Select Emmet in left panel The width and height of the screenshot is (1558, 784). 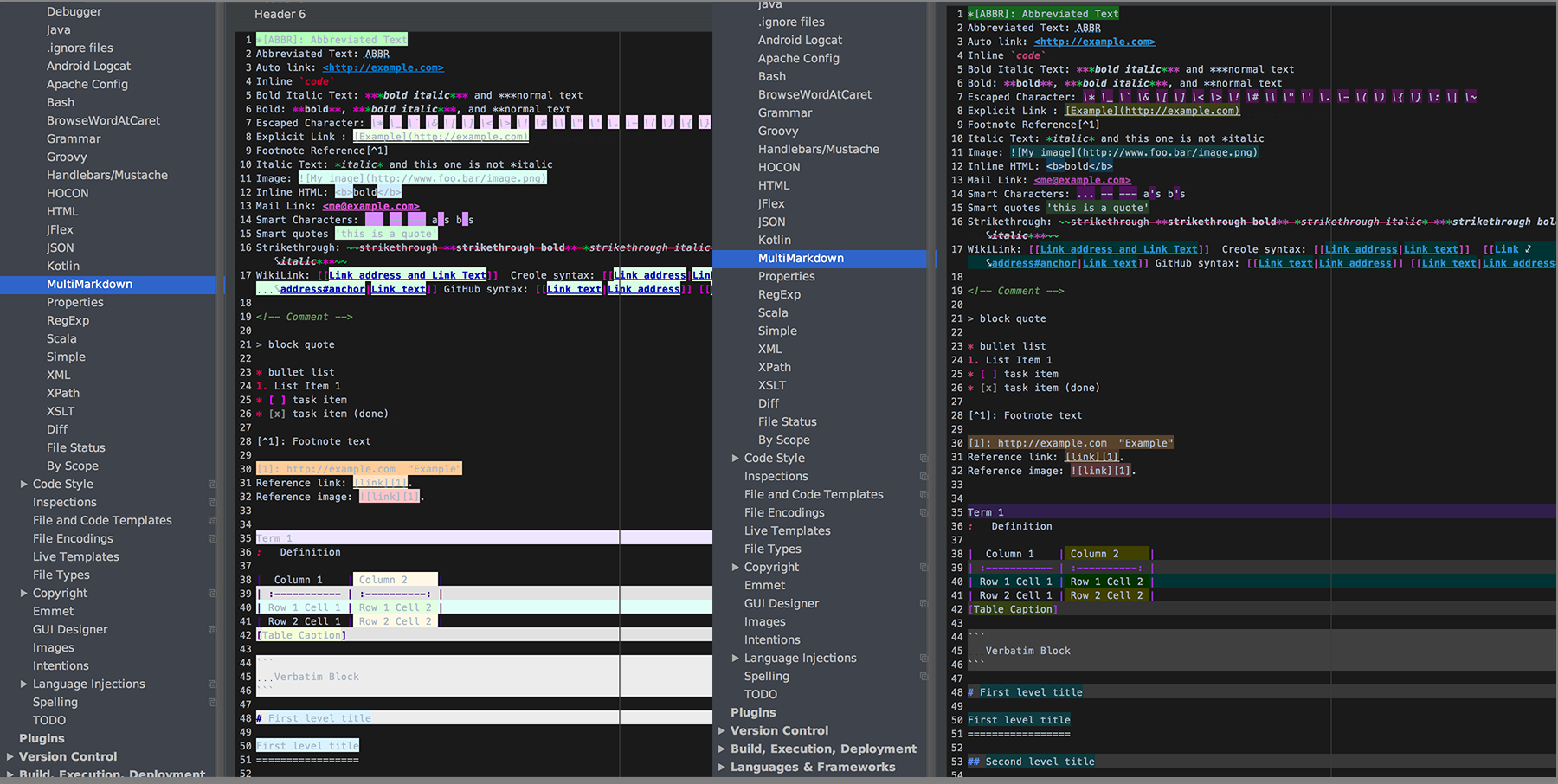tap(53, 612)
